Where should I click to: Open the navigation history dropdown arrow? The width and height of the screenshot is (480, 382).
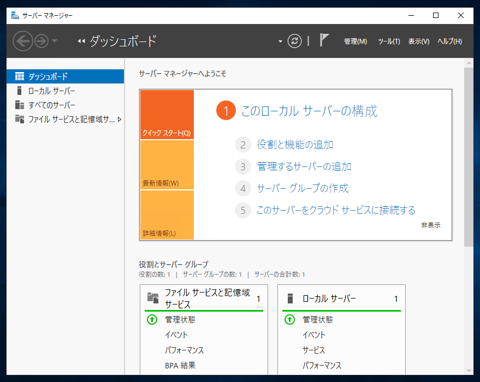click(x=54, y=41)
